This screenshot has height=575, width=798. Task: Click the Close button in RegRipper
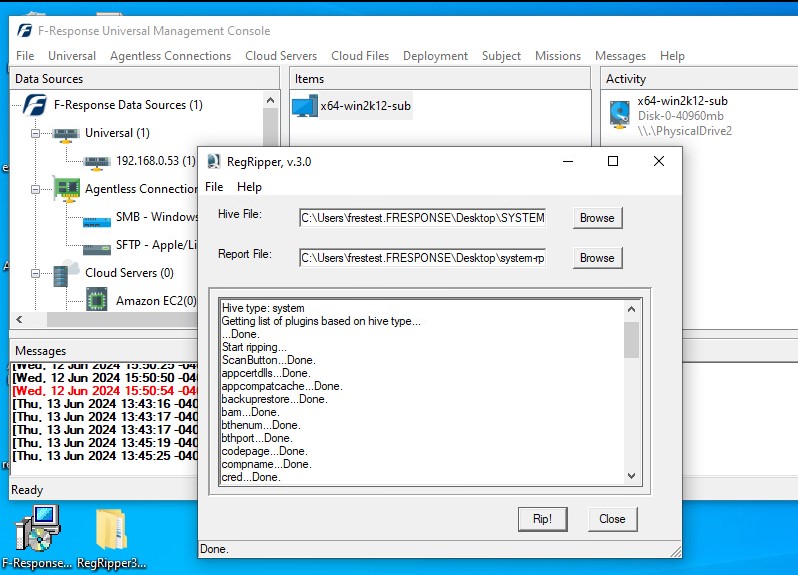pyautogui.click(x=612, y=519)
